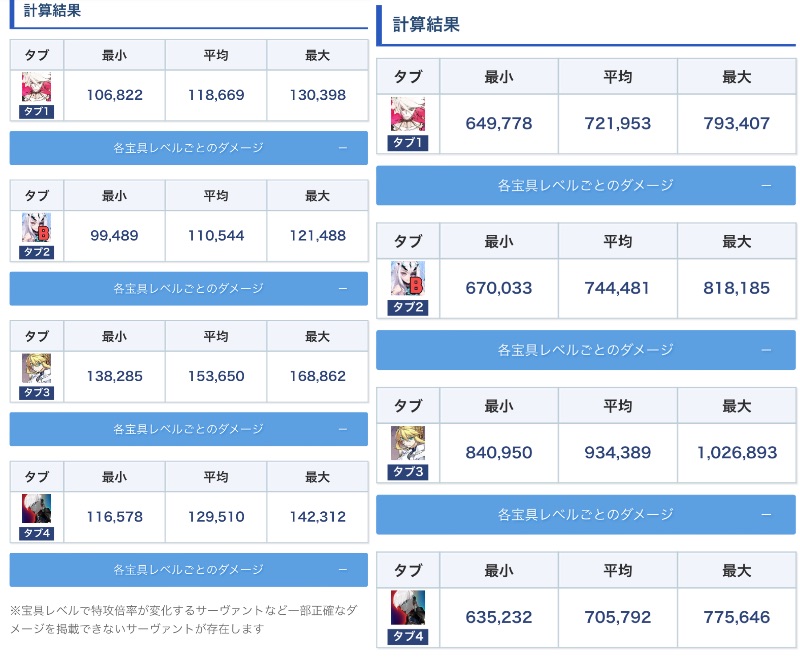
Task: Click the average damage value 705,792
Action: 617,617
